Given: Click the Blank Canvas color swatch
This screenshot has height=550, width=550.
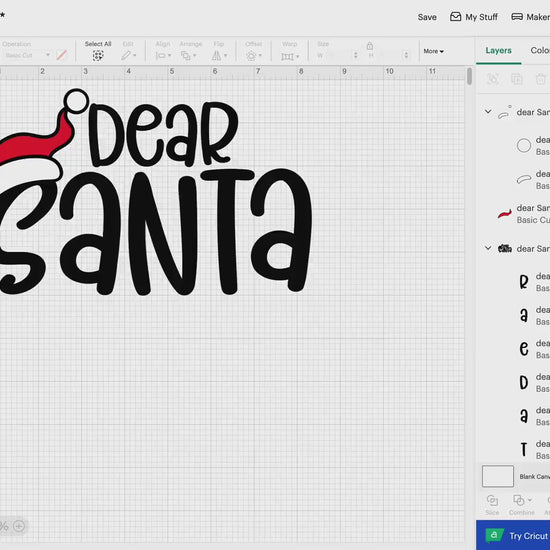Looking at the screenshot, I should [x=498, y=476].
